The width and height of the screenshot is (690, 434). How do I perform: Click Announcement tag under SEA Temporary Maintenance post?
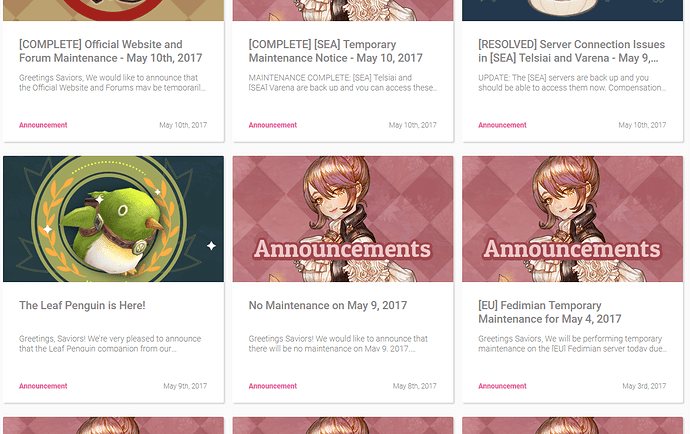tap(273, 125)
